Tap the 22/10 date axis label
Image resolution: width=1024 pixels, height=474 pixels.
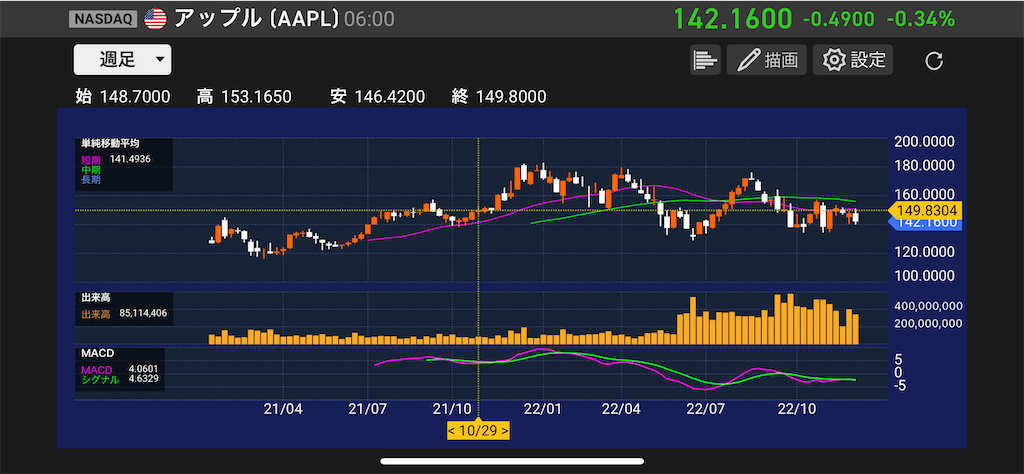pyautogui.click(x=797, y=410)
